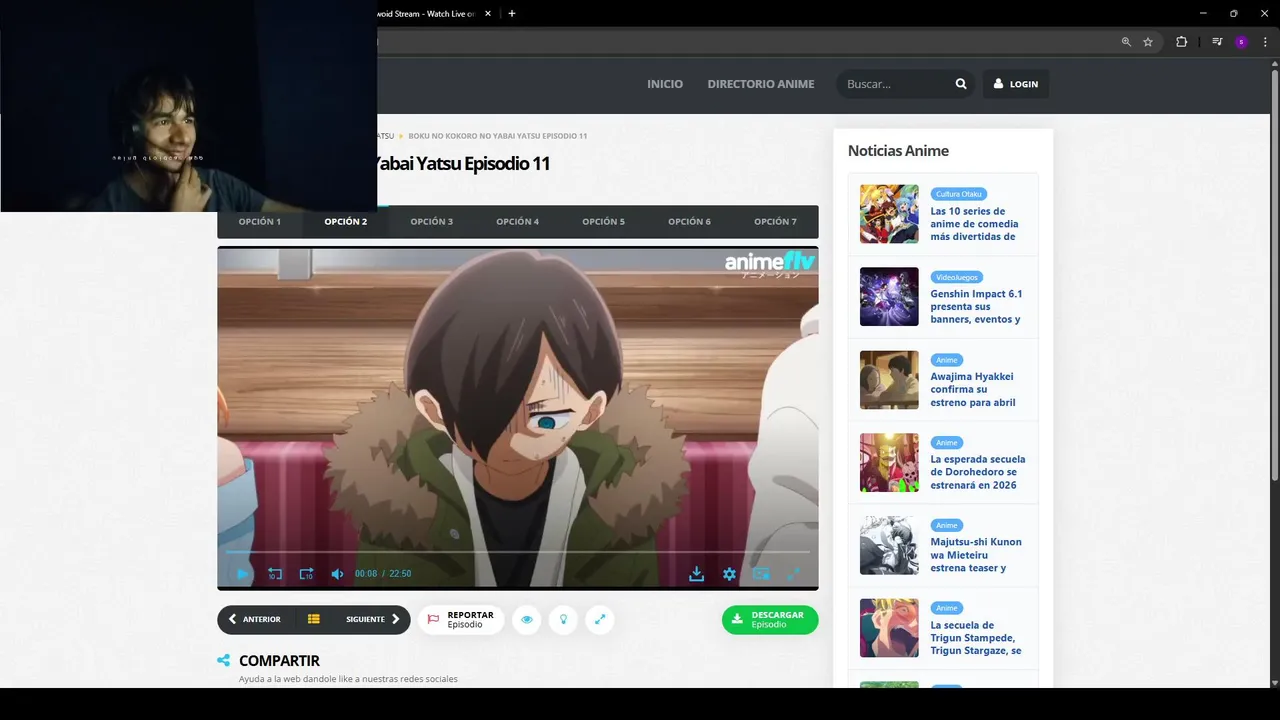Mute the video player volume

point(337,574)
